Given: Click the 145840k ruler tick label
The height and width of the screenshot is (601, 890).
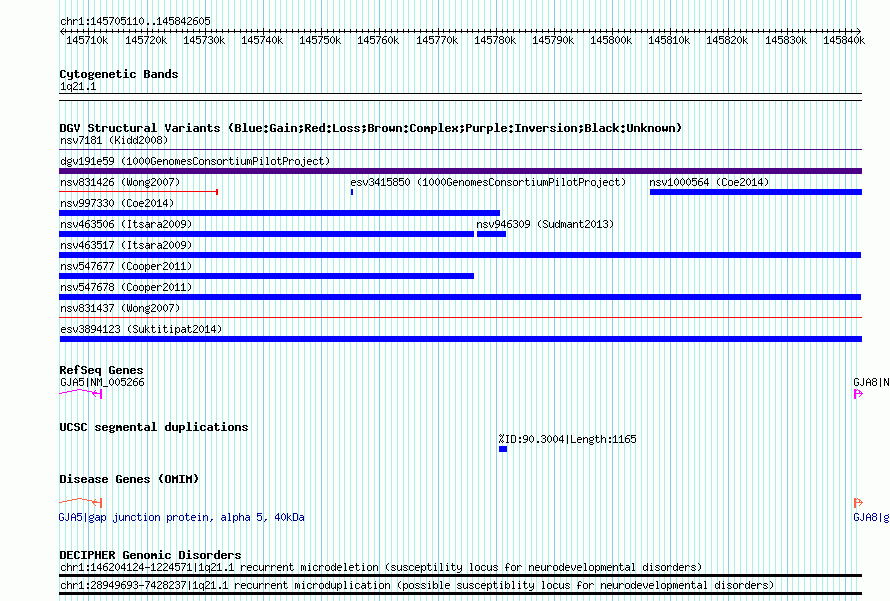Looking at the screenshot, I should tap(844, 40).
